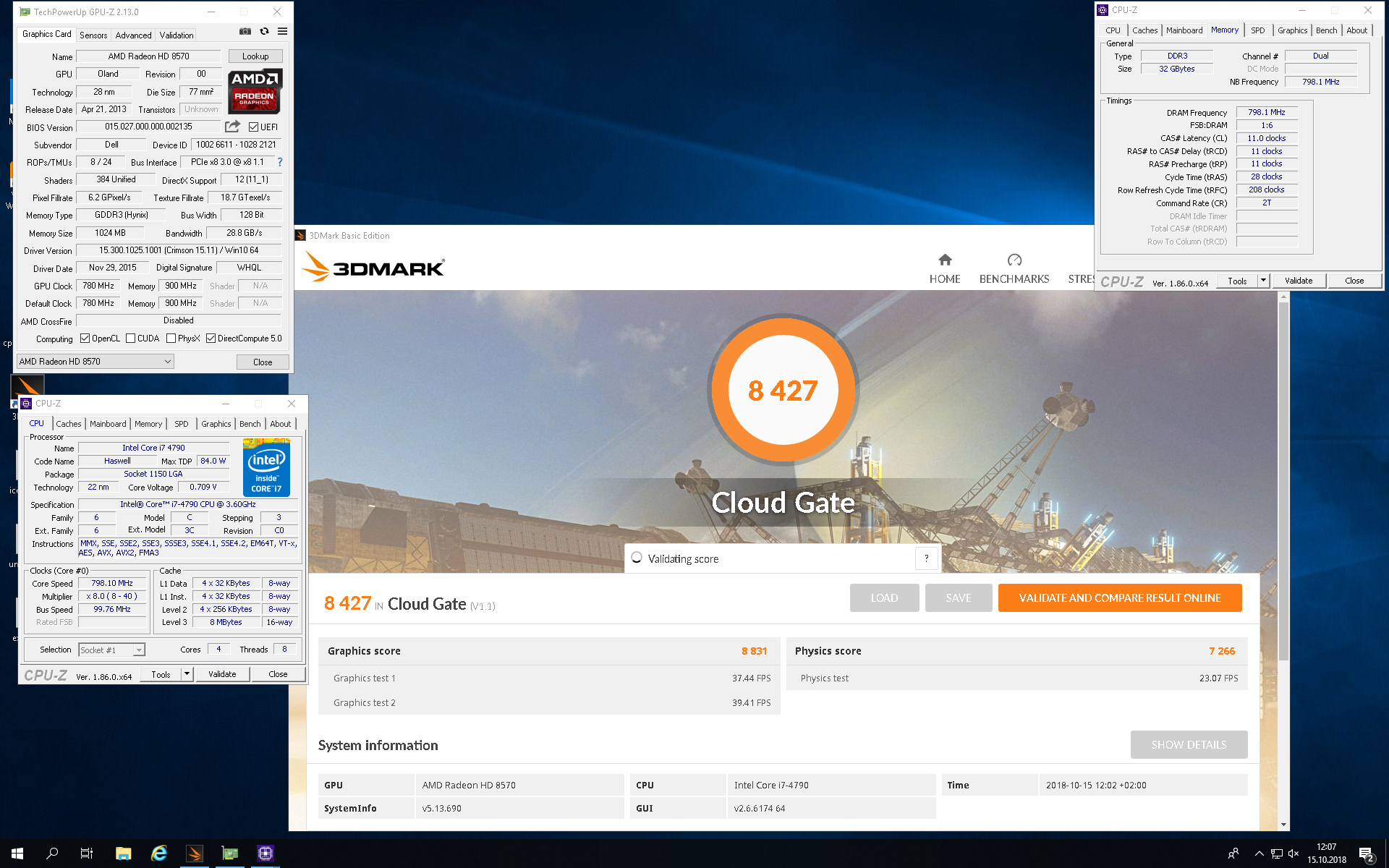Go to 3DMark HOME
The image size is (1389, 868).
[x=945, y=269]
